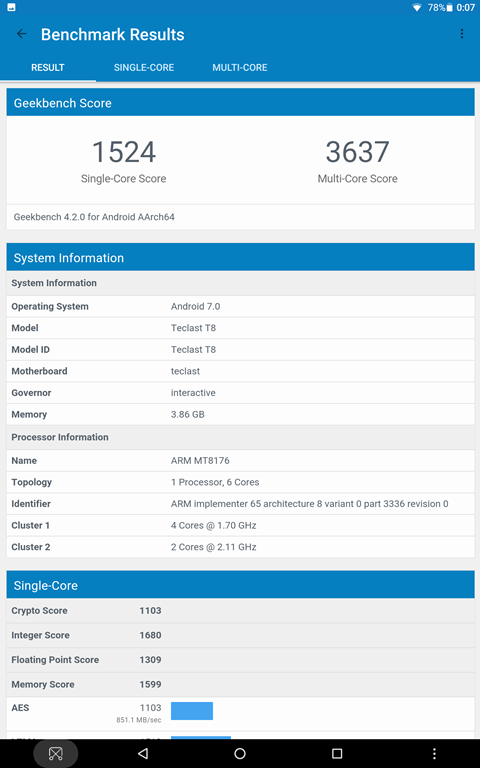This screenshot has width=480, height=768.
Task: Tap the Multi-Core Score caption
Action: tap(358, 179)
